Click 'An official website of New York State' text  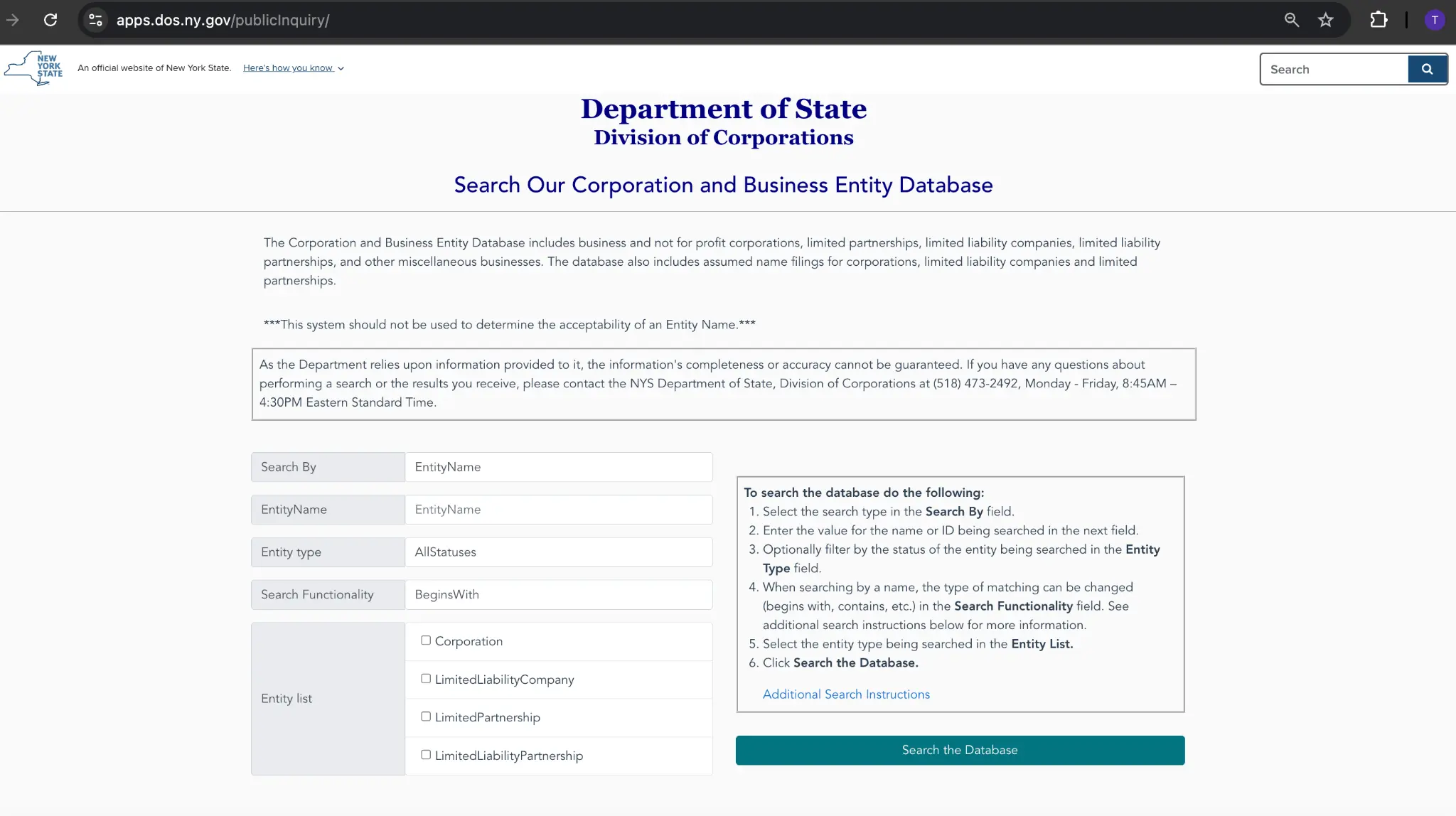154,68
